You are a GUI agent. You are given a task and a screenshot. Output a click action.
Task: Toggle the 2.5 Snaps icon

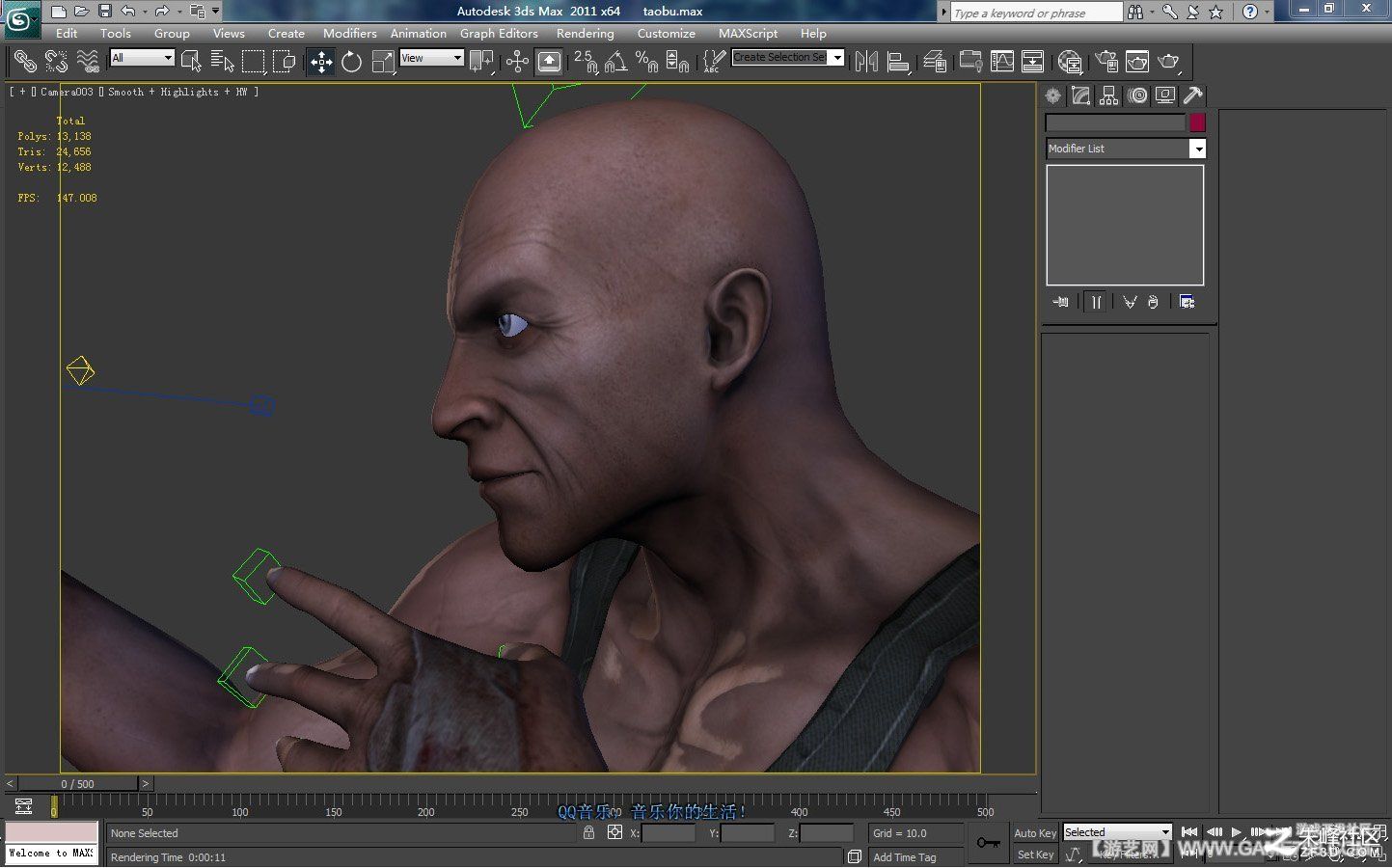coord(586,62)
